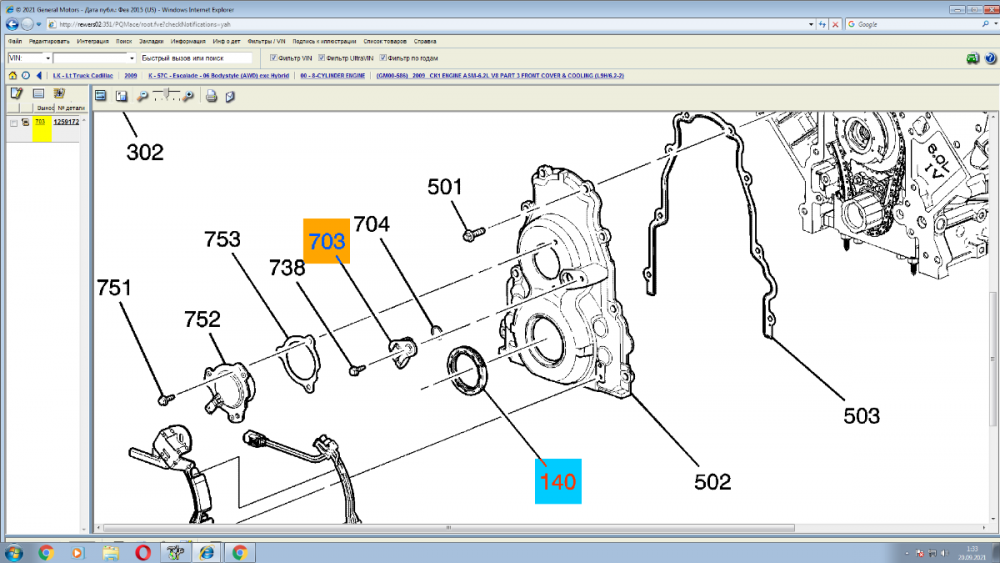Click the LK - Lt Truck Cadillac link
1000x563 pixels.
(x=81, y=76)
